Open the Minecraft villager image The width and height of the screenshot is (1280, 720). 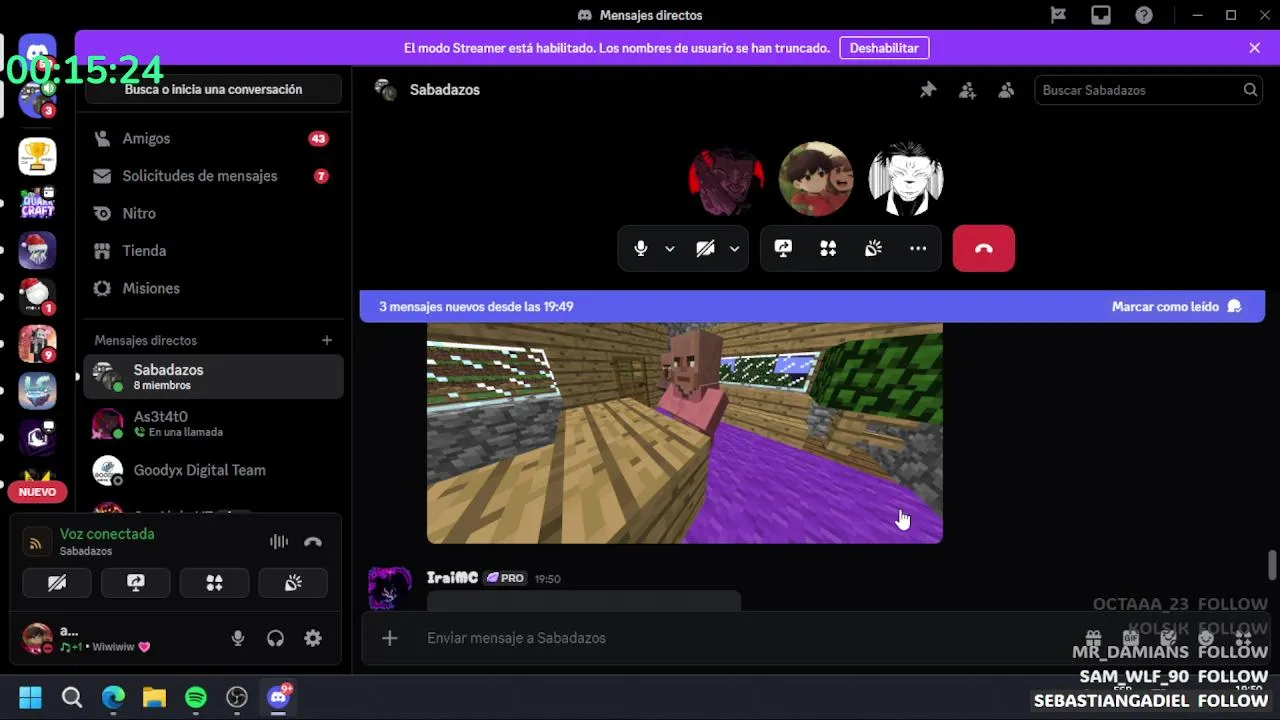[685, 433]
